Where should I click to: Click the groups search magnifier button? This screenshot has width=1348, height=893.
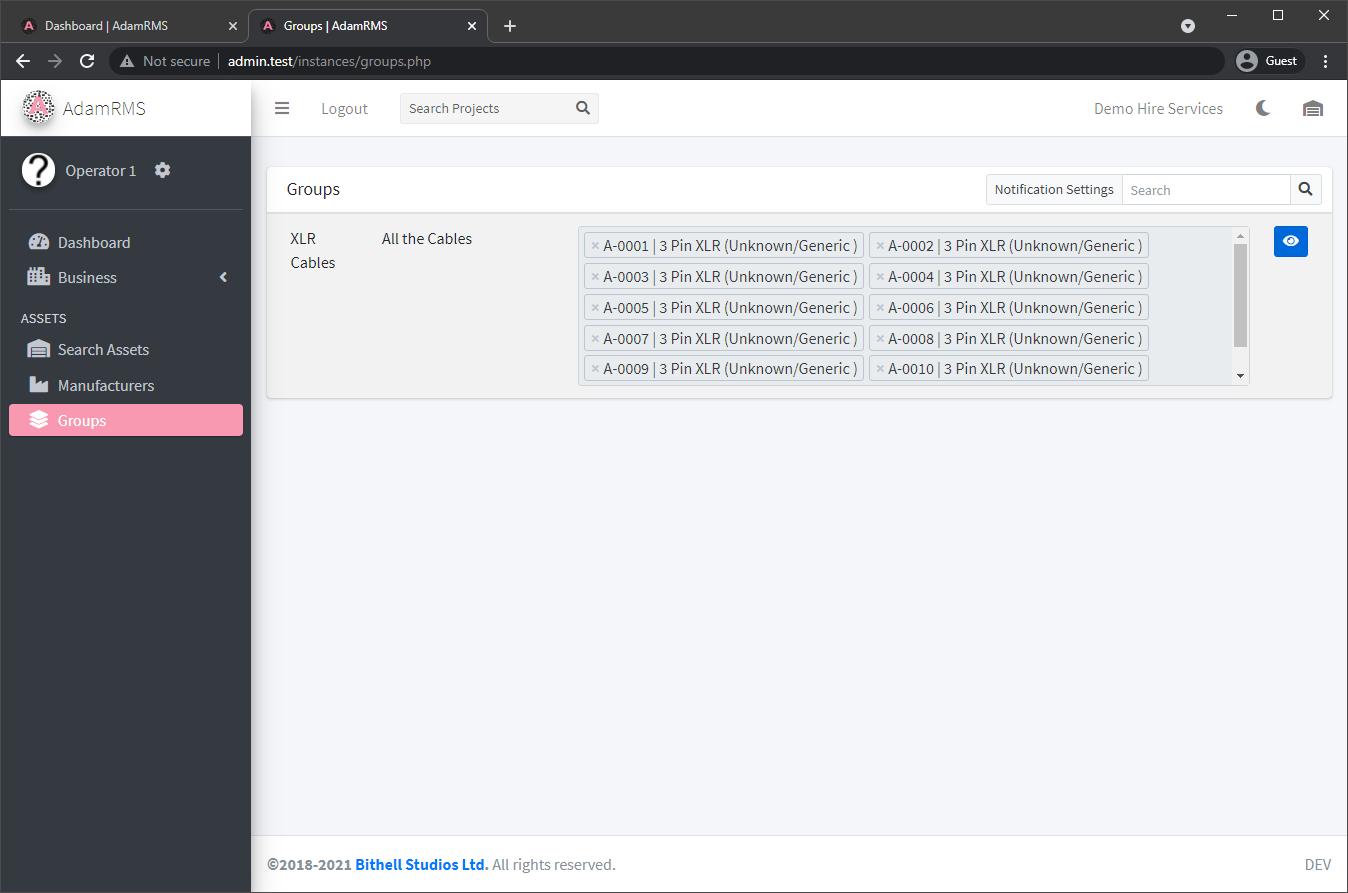coord(1305,190)
